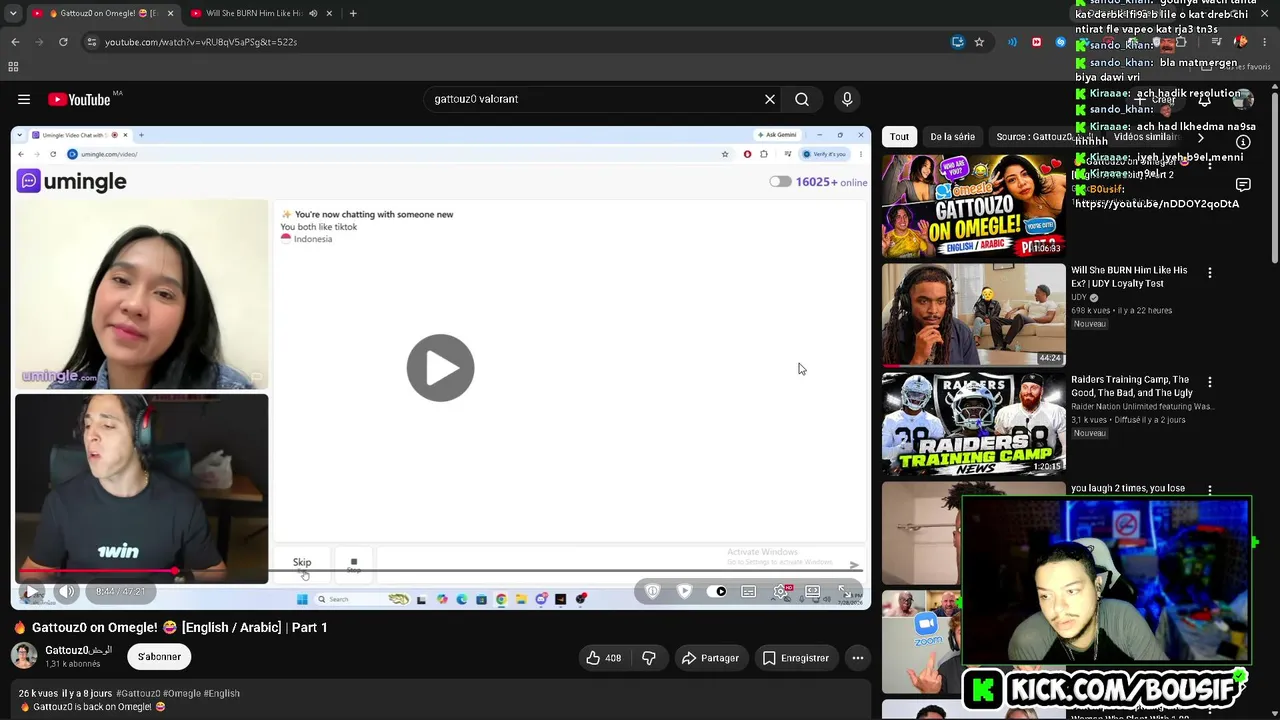The width and height of the screenshot is (1280, 720).
Task: Open the player settings gear
Action: (x=781, y=592)
